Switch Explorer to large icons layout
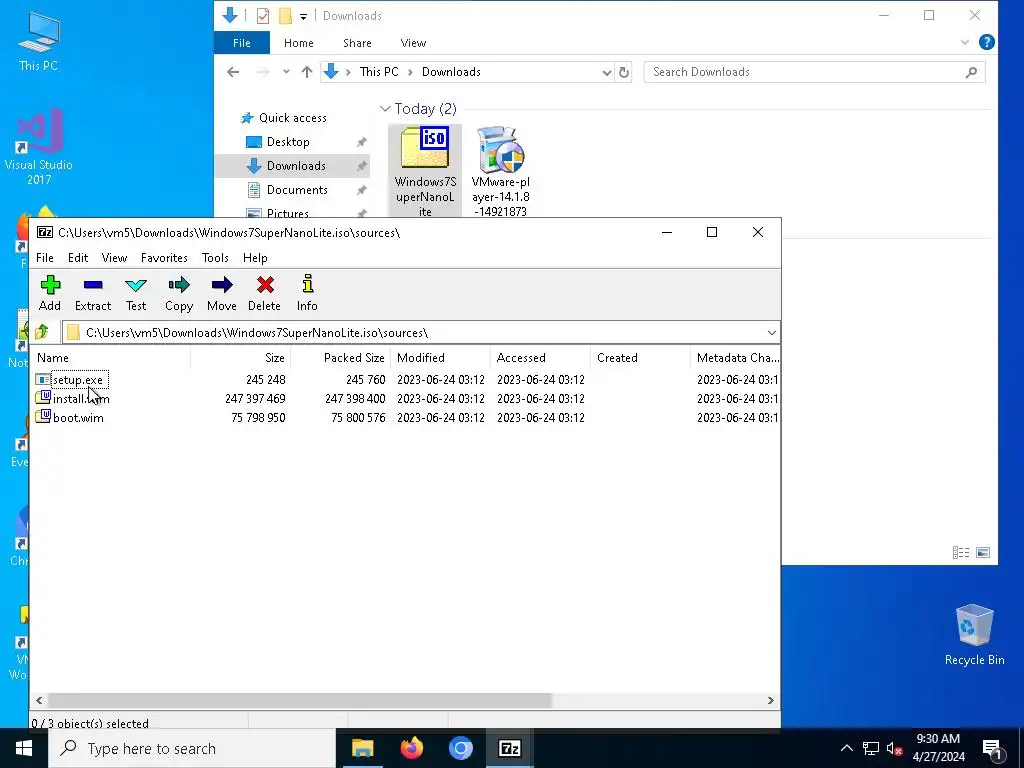 (x=983, y=552)
